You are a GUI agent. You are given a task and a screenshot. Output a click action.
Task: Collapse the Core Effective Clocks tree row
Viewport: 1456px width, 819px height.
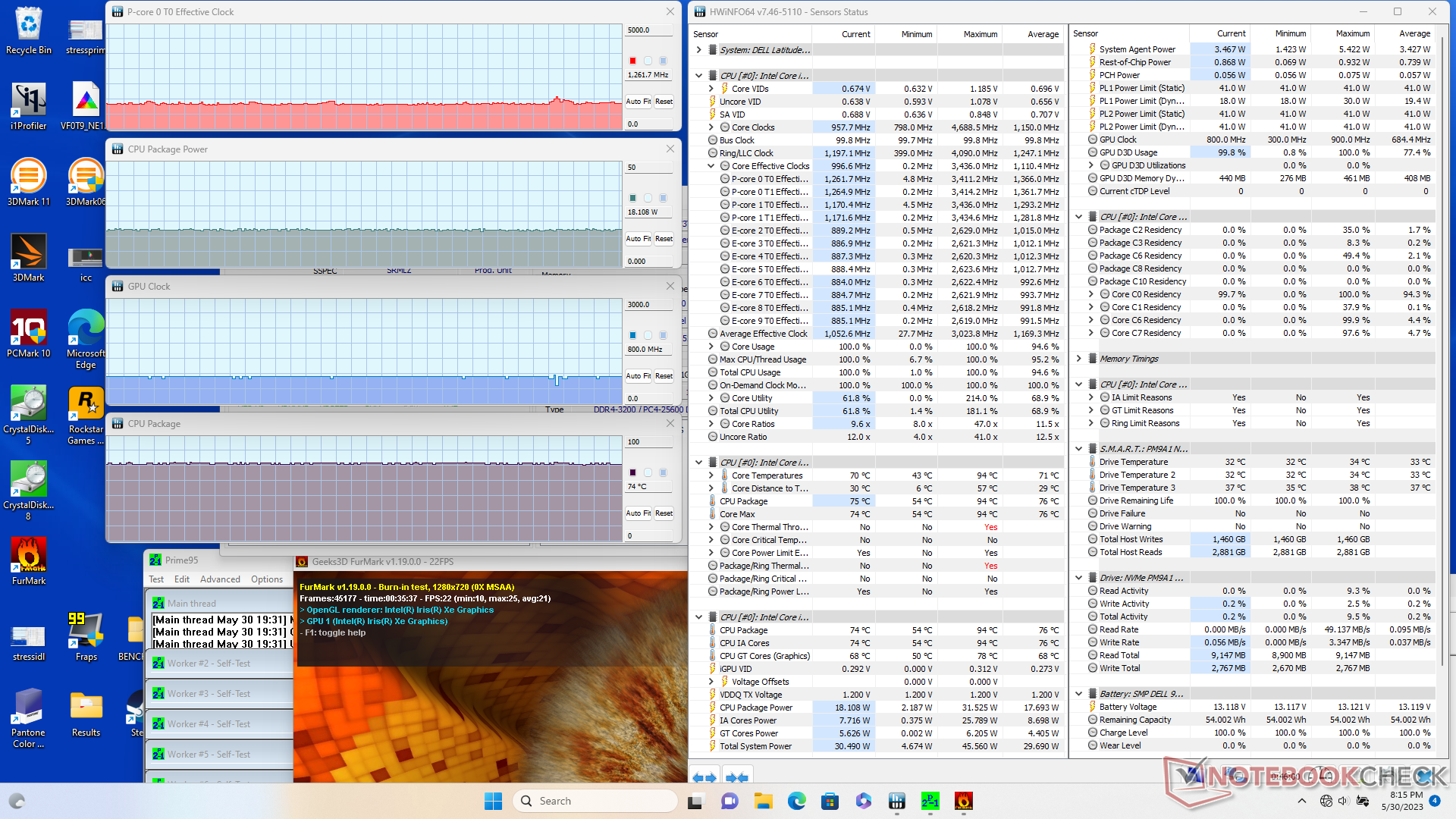[711, 166]
